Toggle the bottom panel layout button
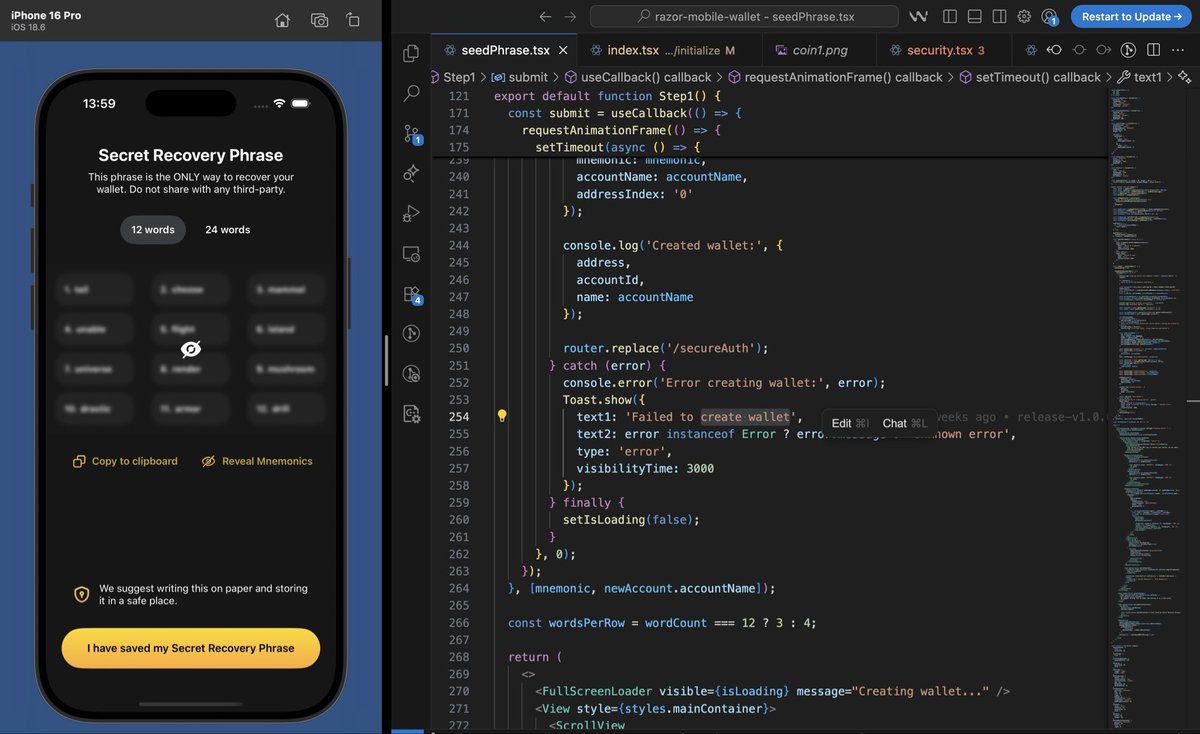1200x734 pixels. point(975,17)
